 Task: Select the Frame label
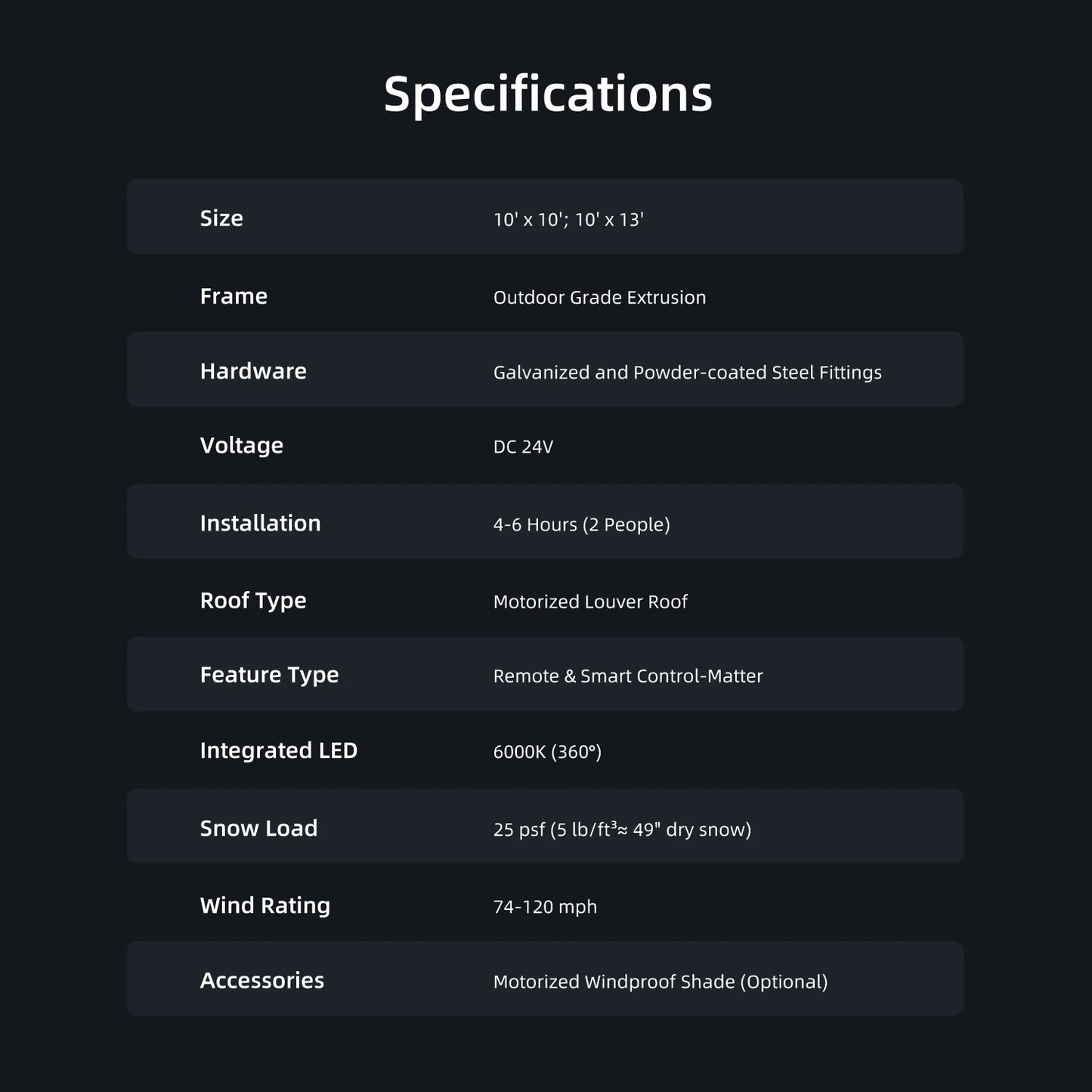tap(234, 296)
